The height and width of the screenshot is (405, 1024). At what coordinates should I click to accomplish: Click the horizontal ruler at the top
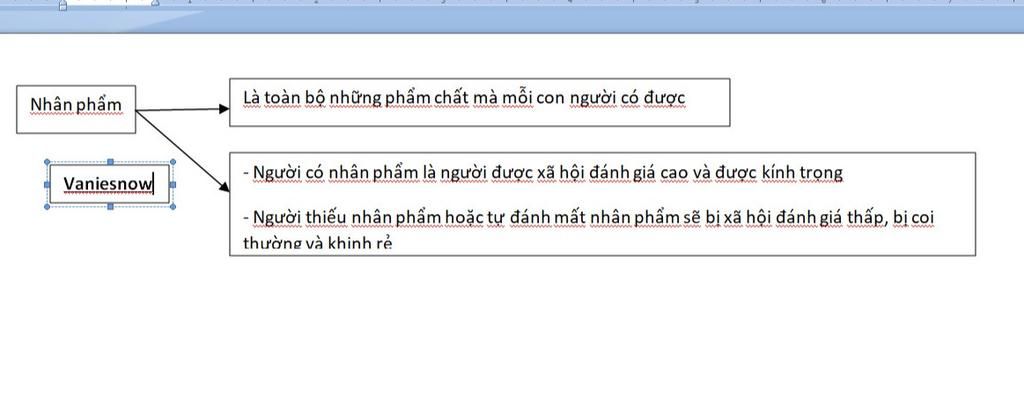(512, 3)
